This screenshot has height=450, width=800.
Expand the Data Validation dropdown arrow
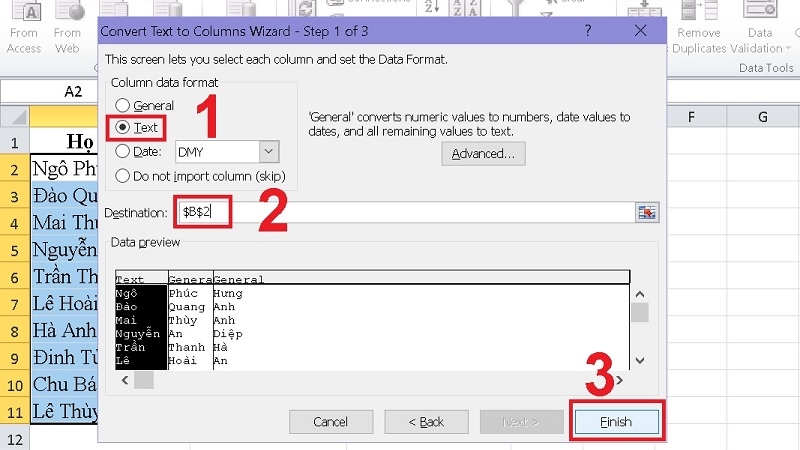(x=788, y=48)
